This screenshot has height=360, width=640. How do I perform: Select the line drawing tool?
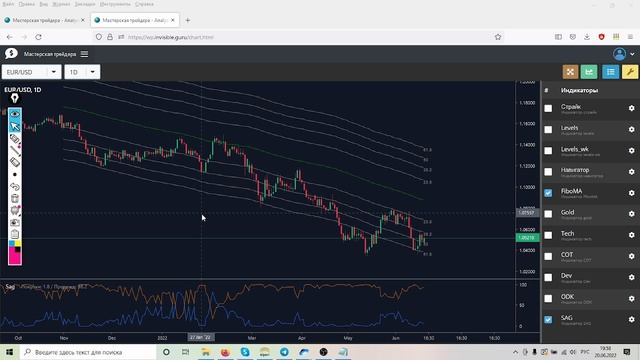point(15,151)
